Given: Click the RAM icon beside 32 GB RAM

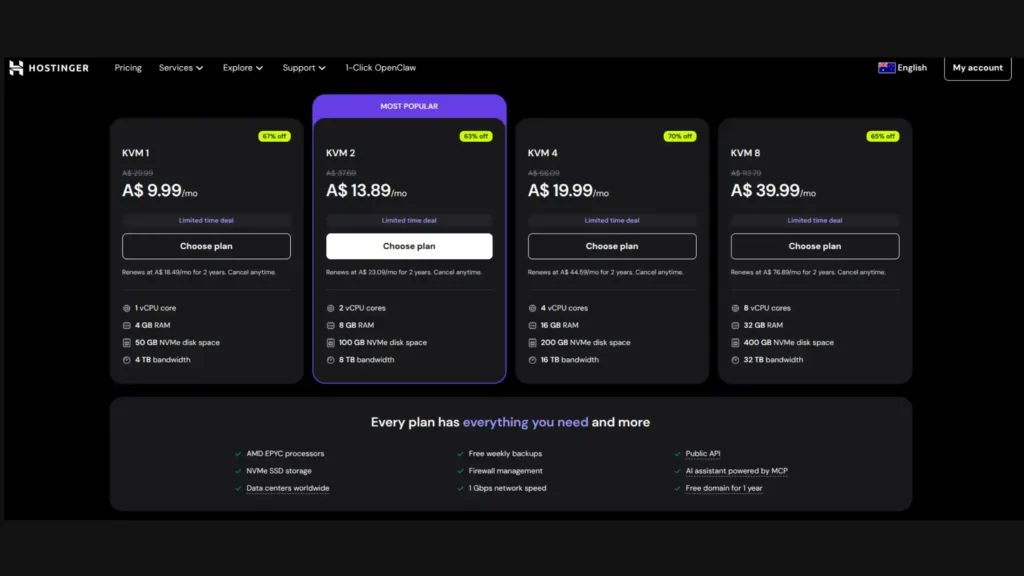Looking at the screenshot, I should click(735, 325).
